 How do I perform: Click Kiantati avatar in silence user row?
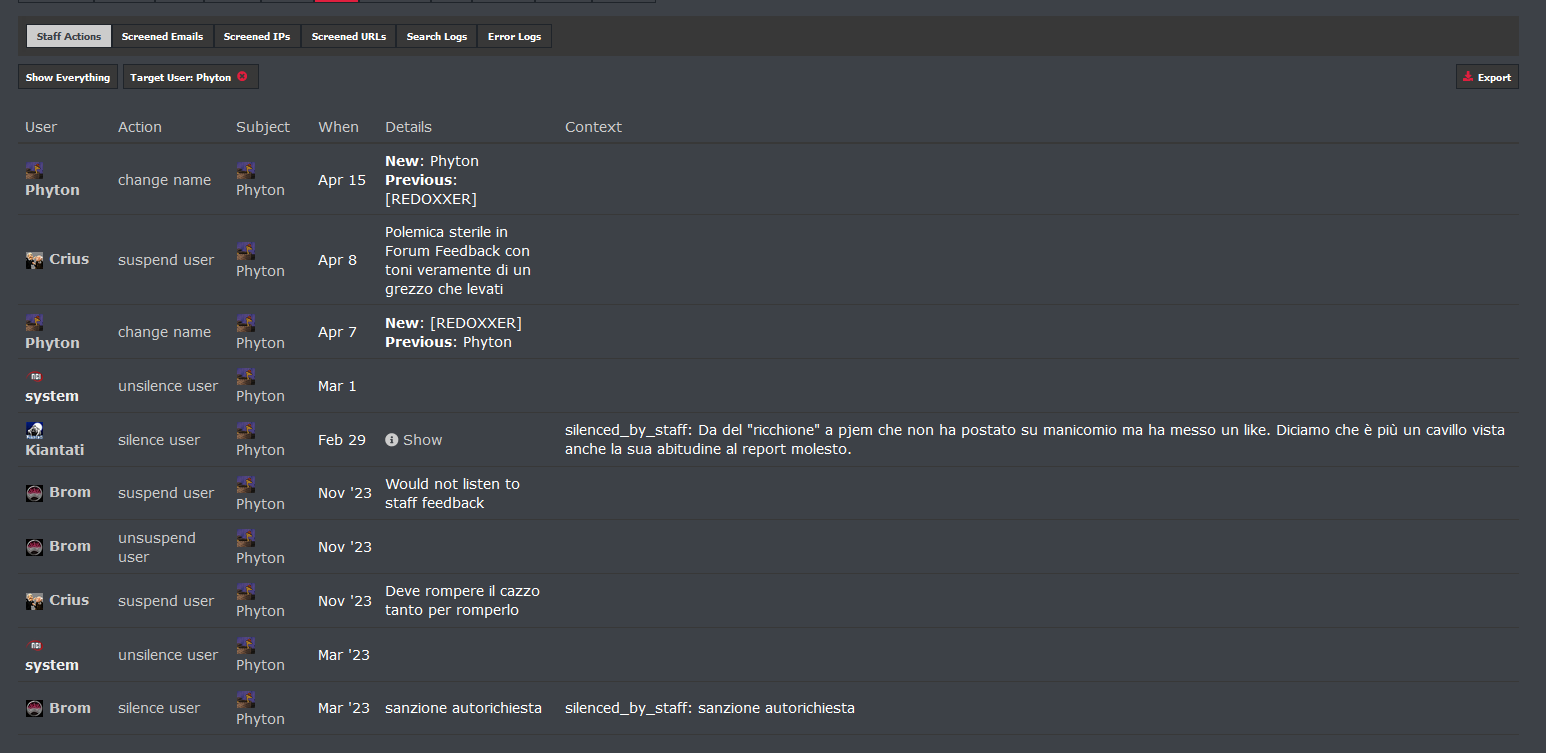click(x=34, y=430)
